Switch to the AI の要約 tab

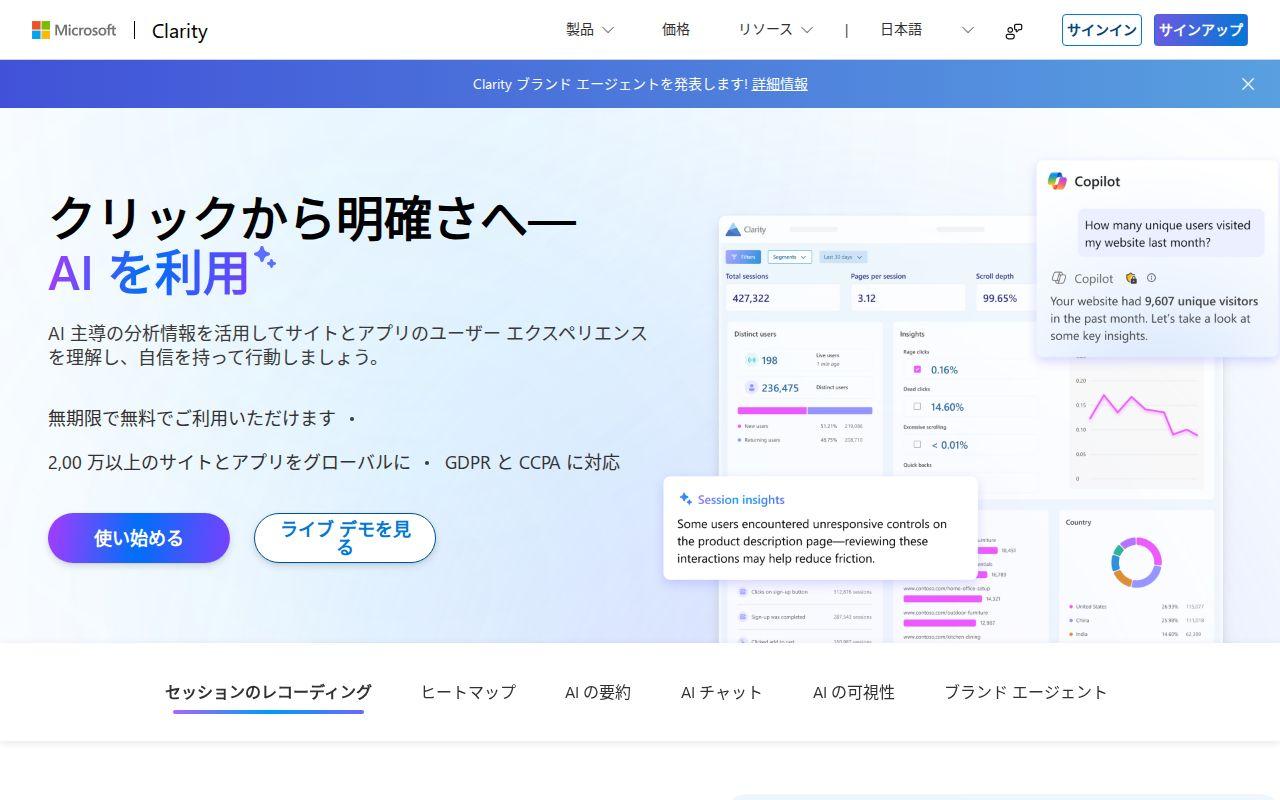pyautogui.click(x=598, y=692)
